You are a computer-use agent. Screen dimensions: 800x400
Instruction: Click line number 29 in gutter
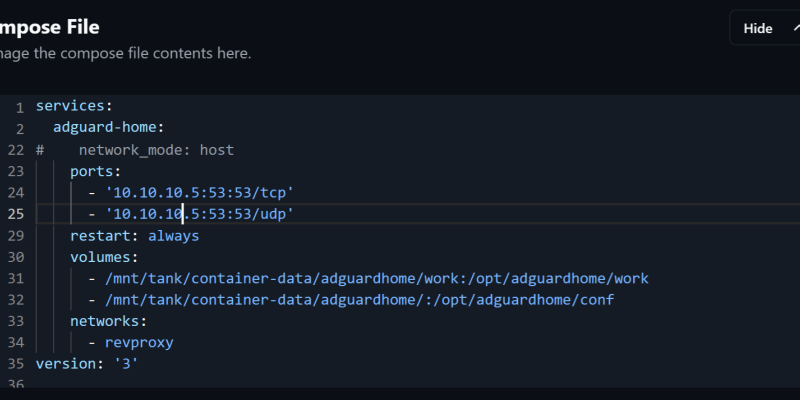15,236
